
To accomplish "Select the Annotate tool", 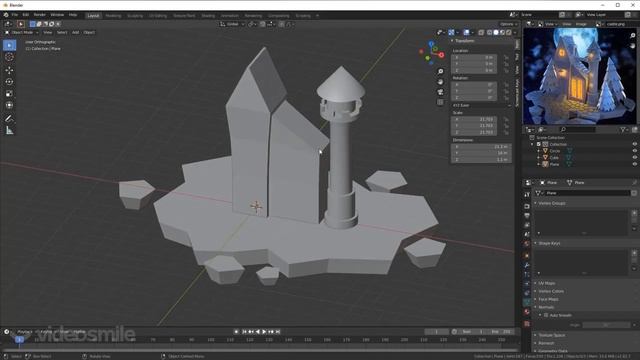I will click(x=9, y=118).
